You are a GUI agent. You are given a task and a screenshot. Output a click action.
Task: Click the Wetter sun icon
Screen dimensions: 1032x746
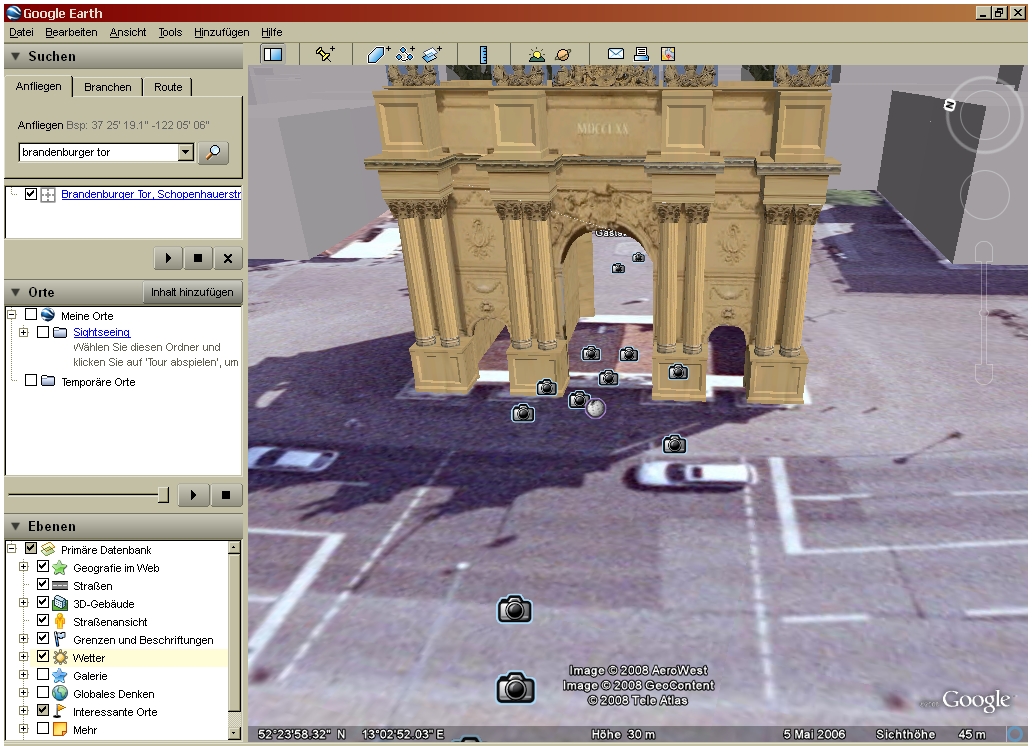pyautogui.click(x=60, y=657)
